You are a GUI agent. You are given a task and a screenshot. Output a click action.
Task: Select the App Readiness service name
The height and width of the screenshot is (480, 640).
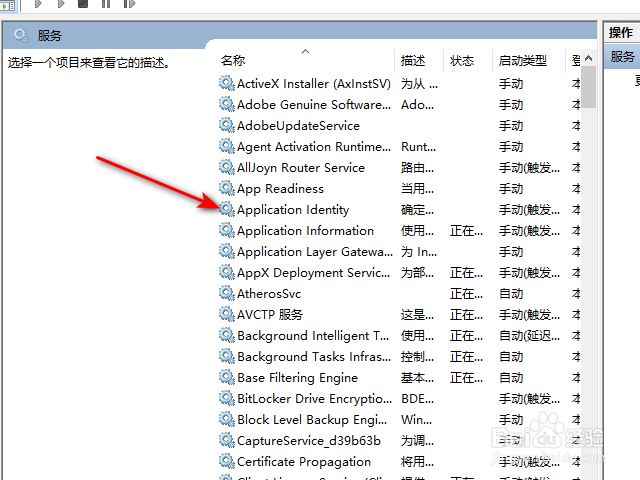point(280,189)
